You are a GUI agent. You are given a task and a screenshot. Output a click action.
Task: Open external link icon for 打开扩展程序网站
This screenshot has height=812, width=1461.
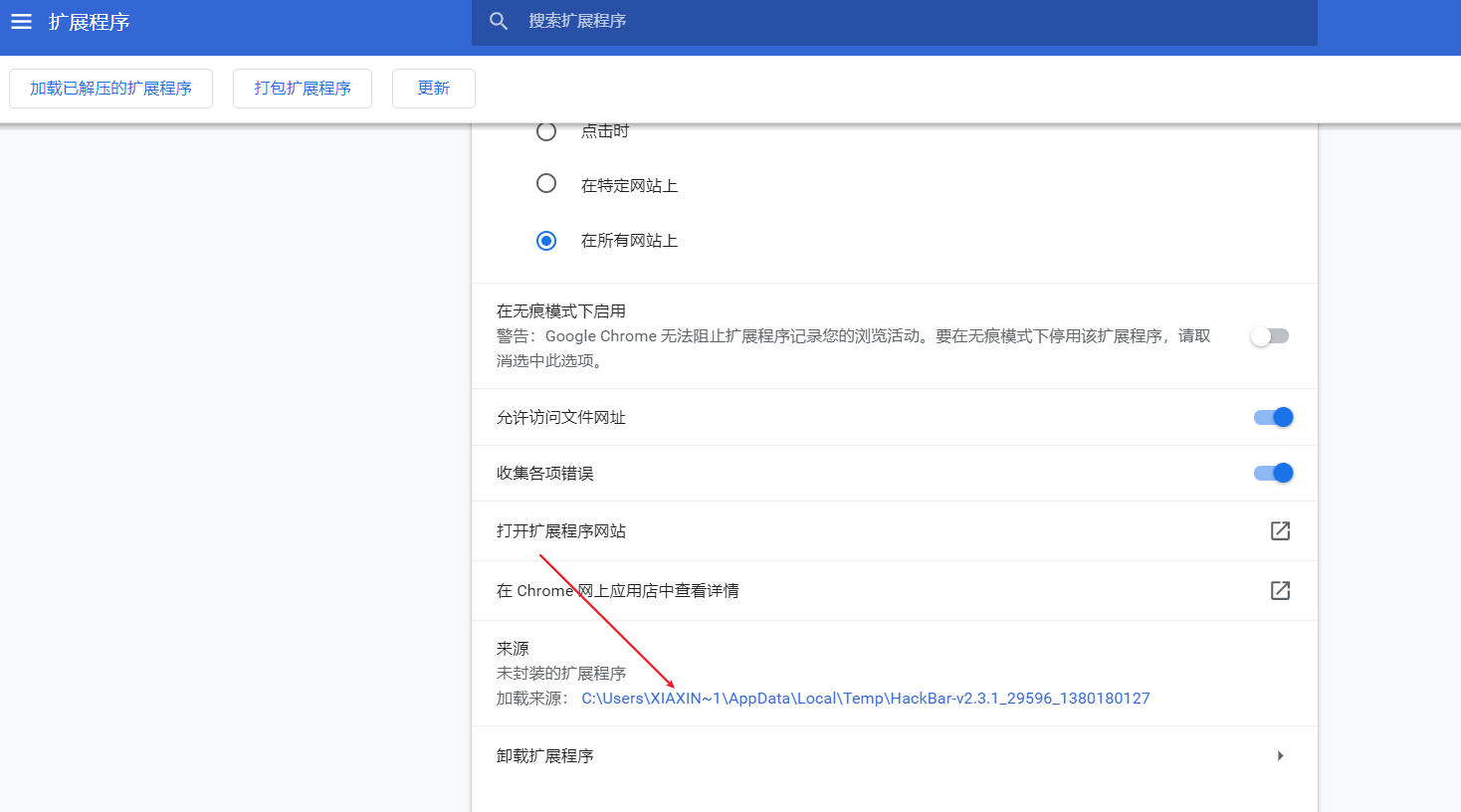coord(1281,530)
